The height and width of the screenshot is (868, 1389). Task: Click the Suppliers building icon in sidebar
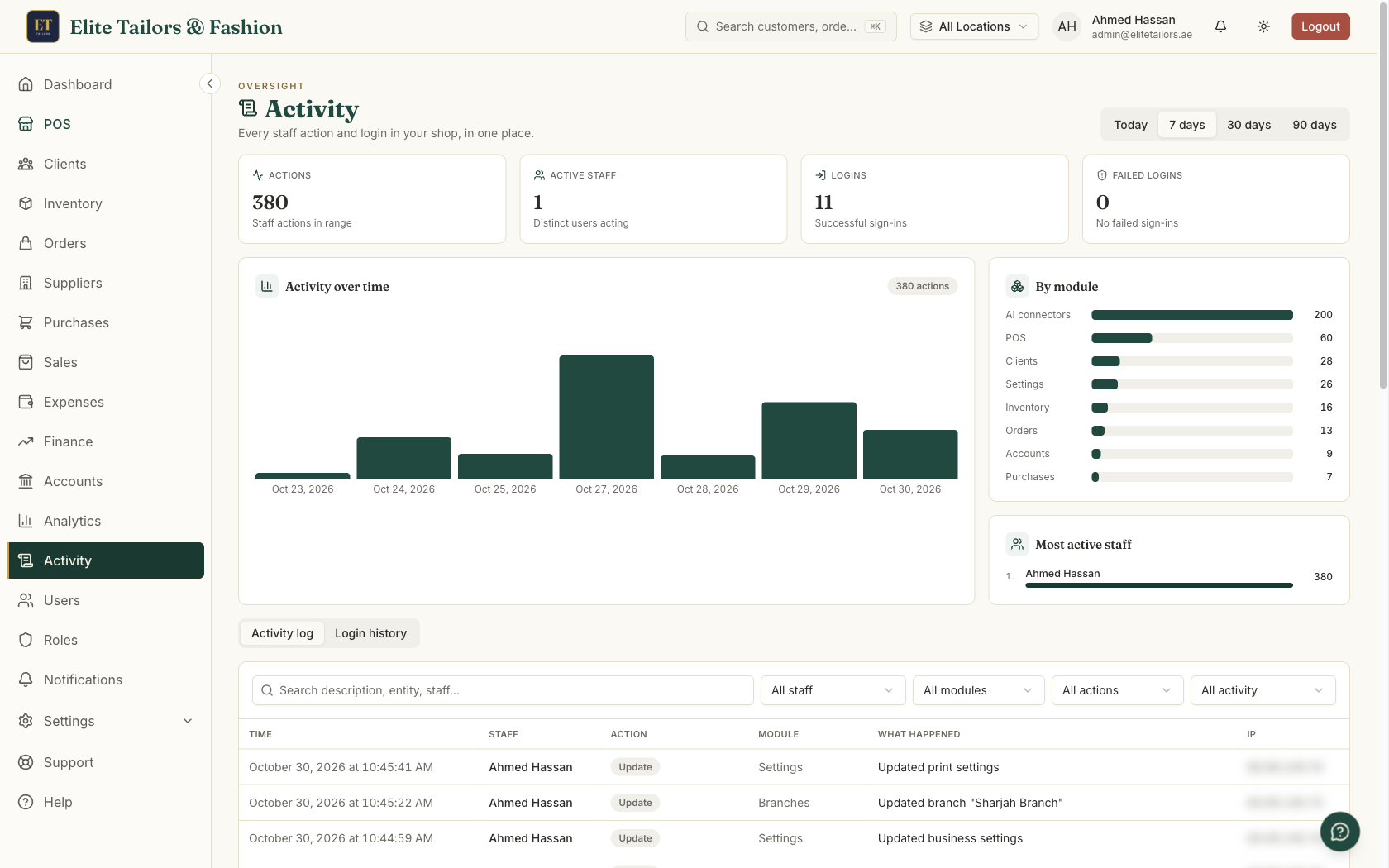[x=26, y=283]
